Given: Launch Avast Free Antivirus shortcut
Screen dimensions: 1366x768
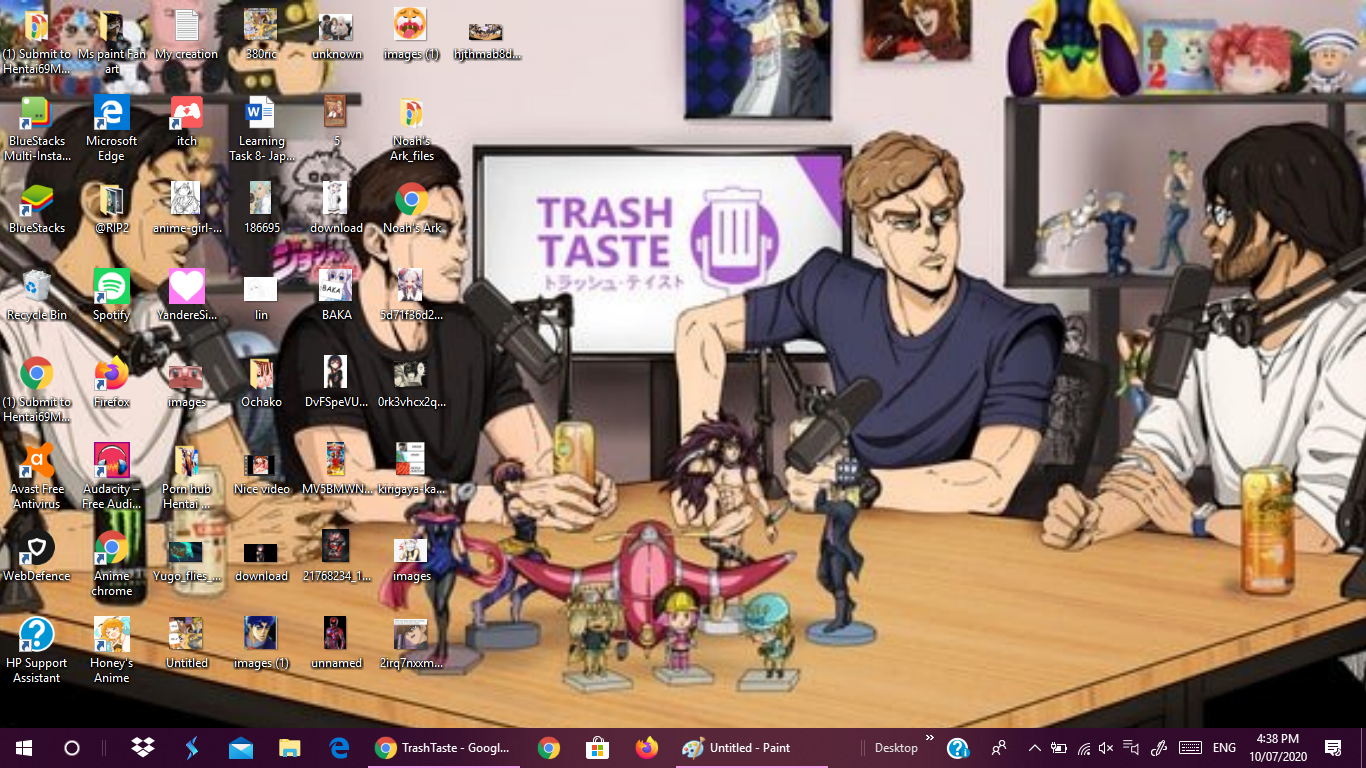Looking at the screenshot, I should [x=37, y=462].
